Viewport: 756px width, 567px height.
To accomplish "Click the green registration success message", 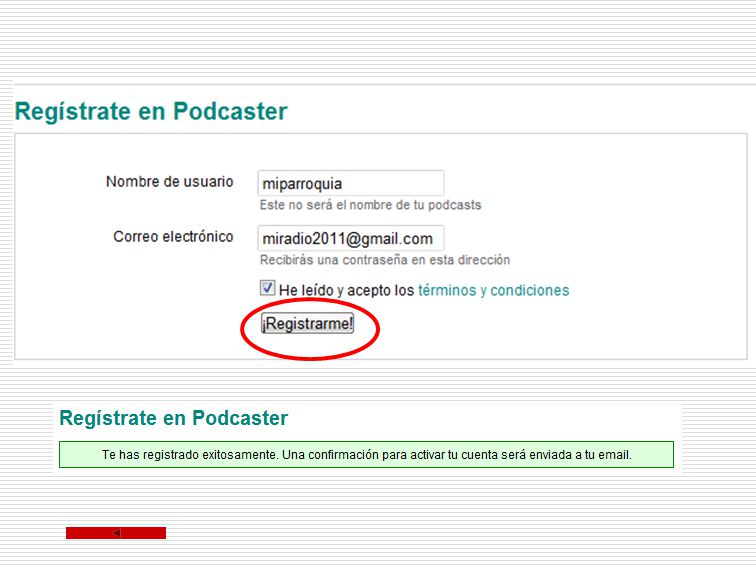I will pos(366,455).
